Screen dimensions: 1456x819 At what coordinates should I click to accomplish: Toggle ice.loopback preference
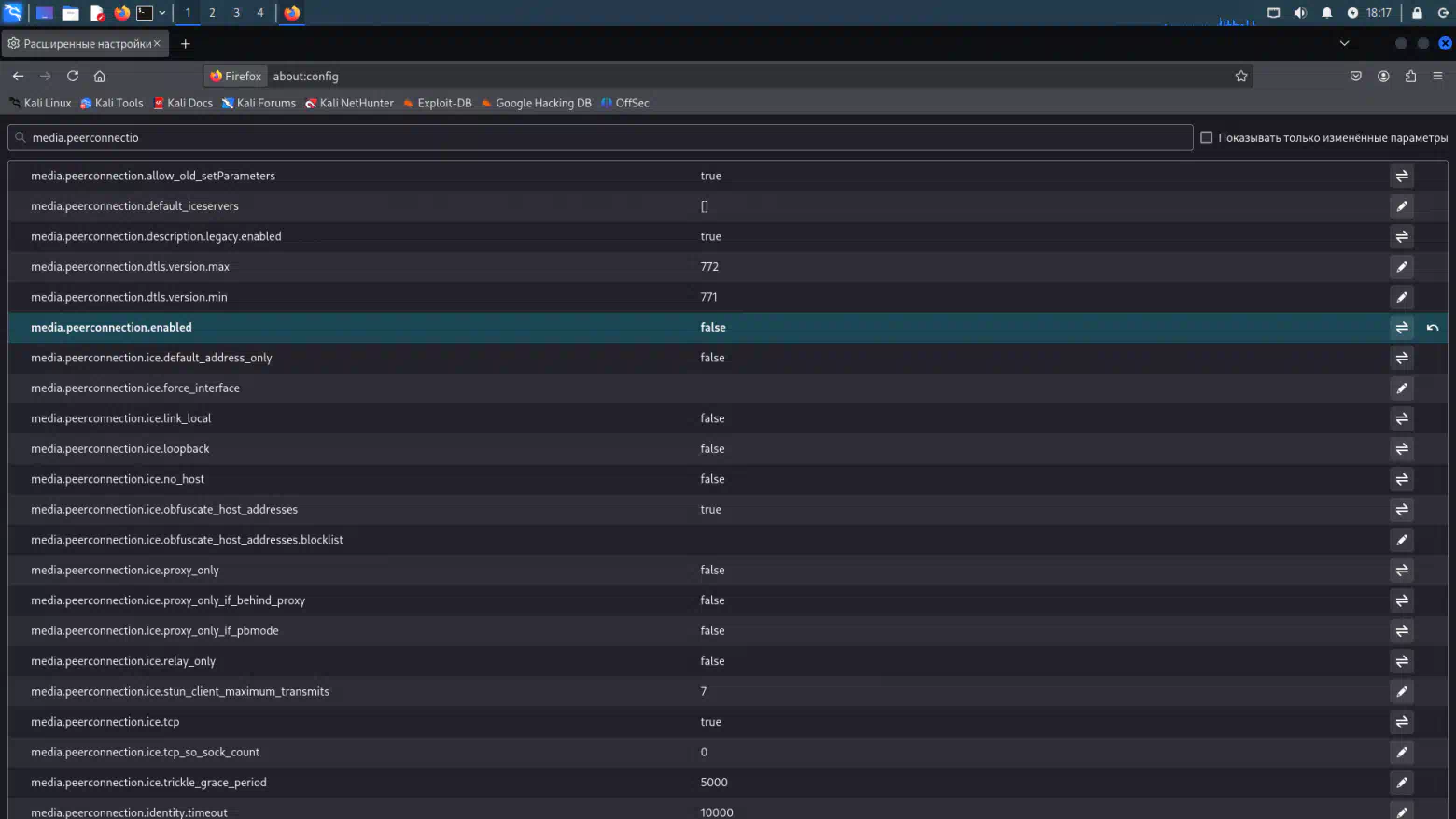click(1401, 449)
